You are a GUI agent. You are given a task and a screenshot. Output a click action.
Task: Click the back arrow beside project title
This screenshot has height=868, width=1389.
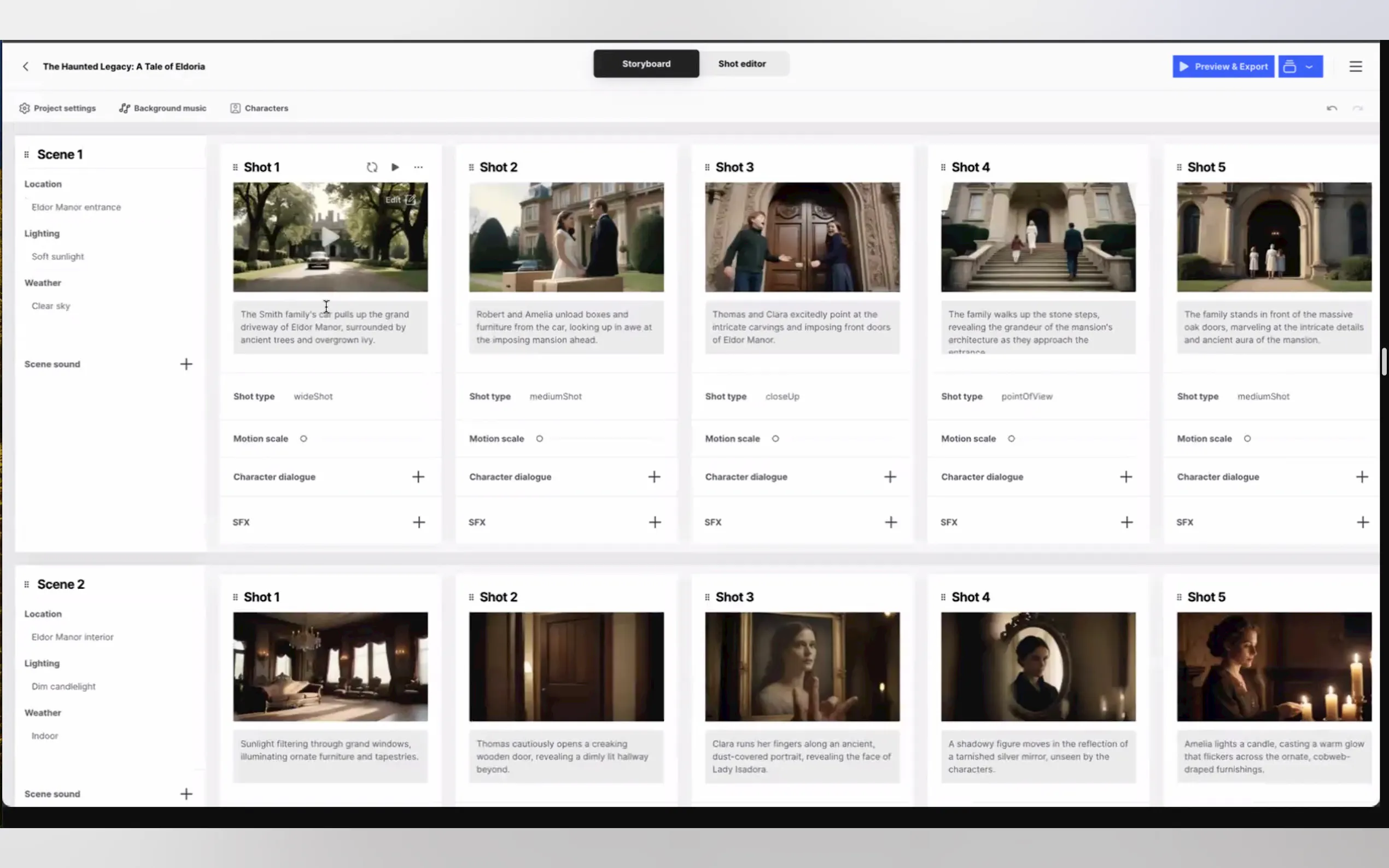click(26, 67)
